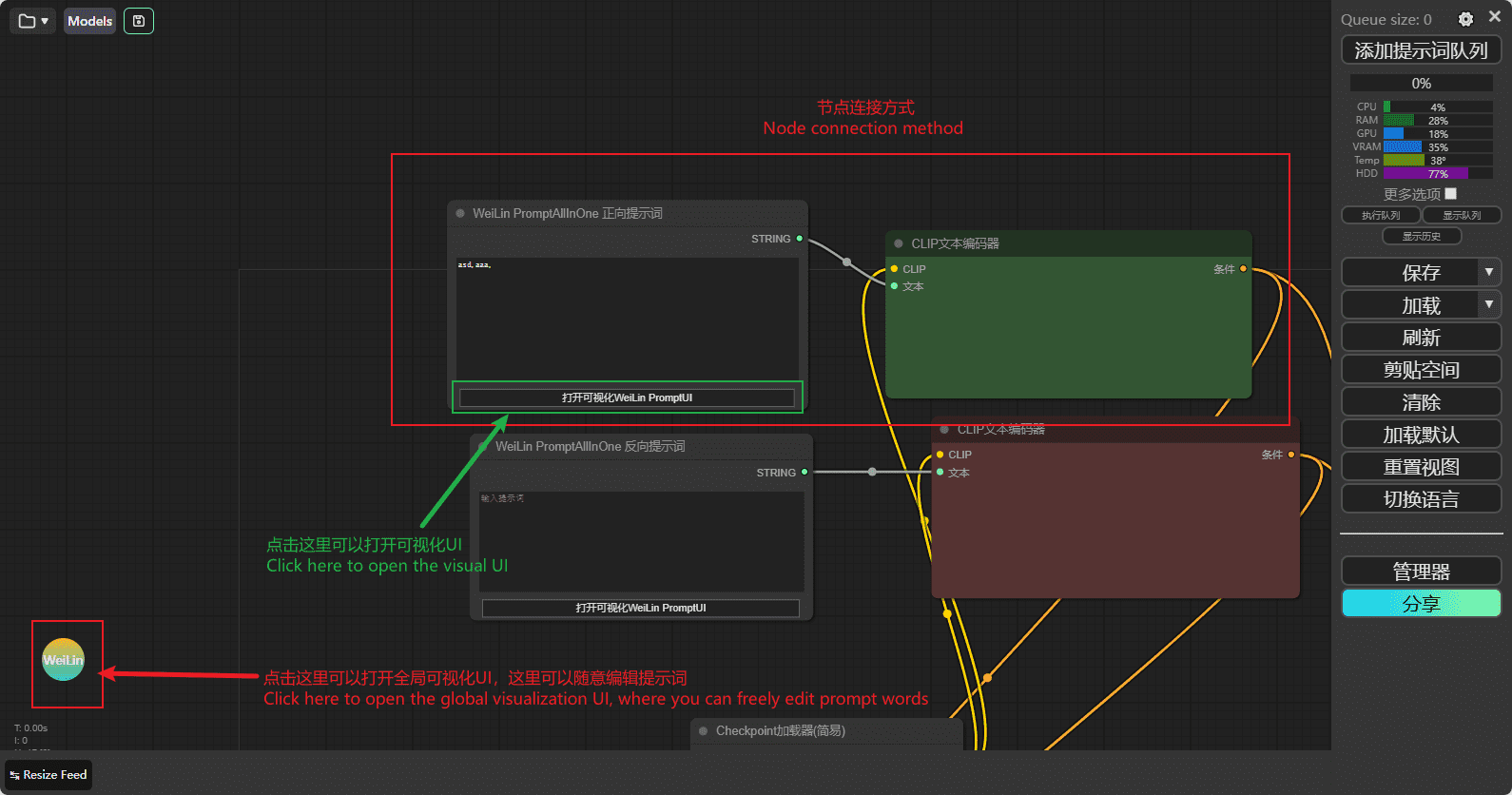Click the 0% queue progress bar
The width and height of the screenshot is (1512, 795).
coord(1421,84)
